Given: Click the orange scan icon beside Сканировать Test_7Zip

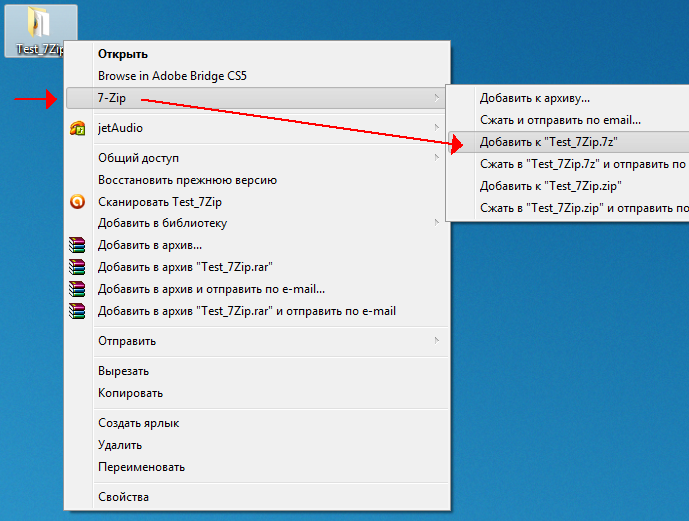Looking at the screenshot, I should [77, 202].
